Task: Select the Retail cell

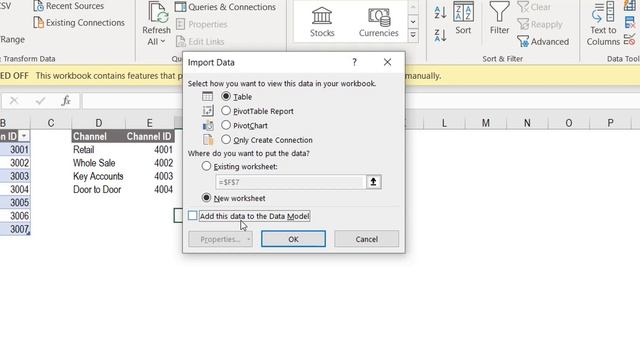Action: click(98, 149)
